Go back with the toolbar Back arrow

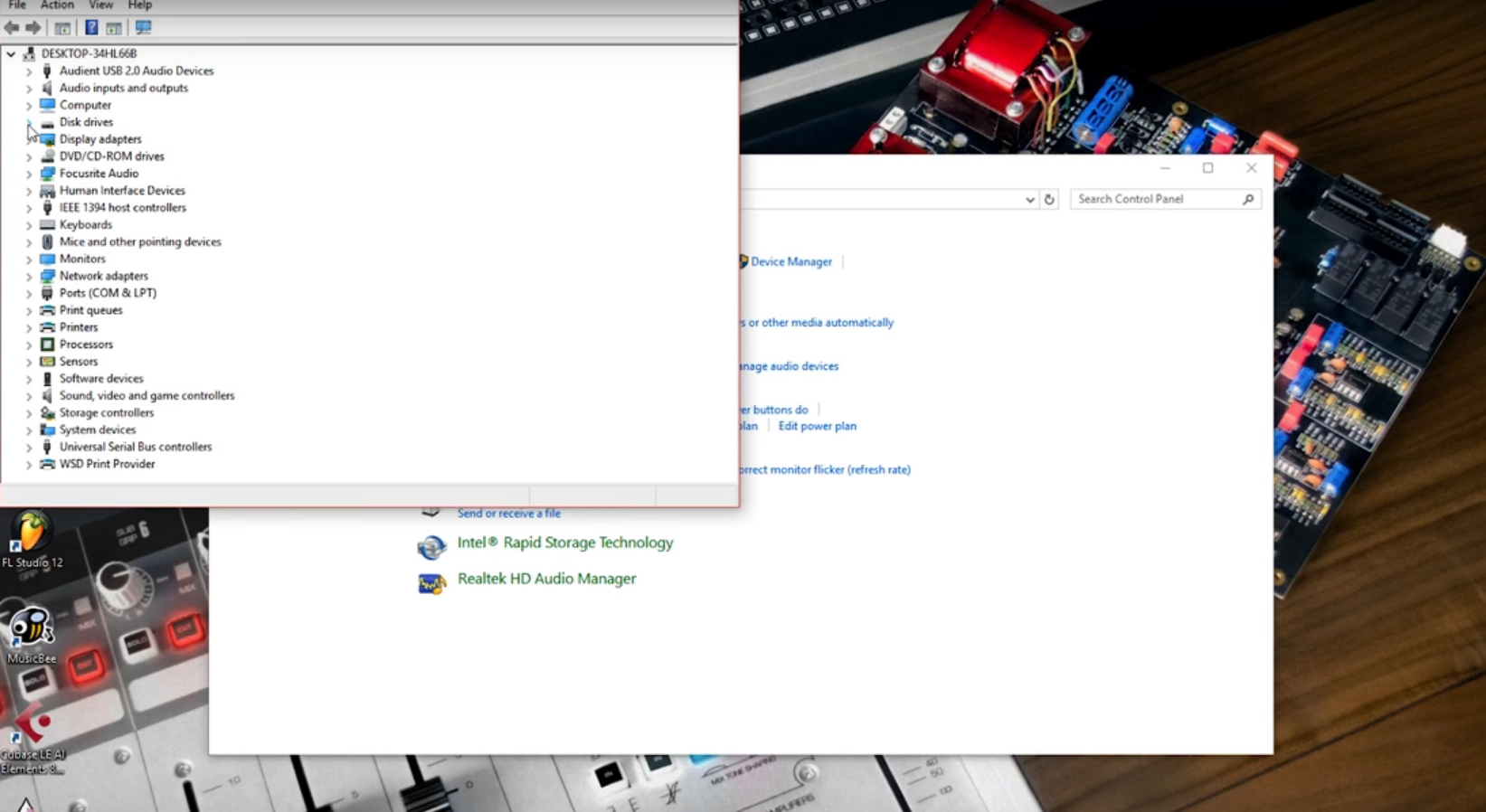pyautogui.click(x=12, y=28)
